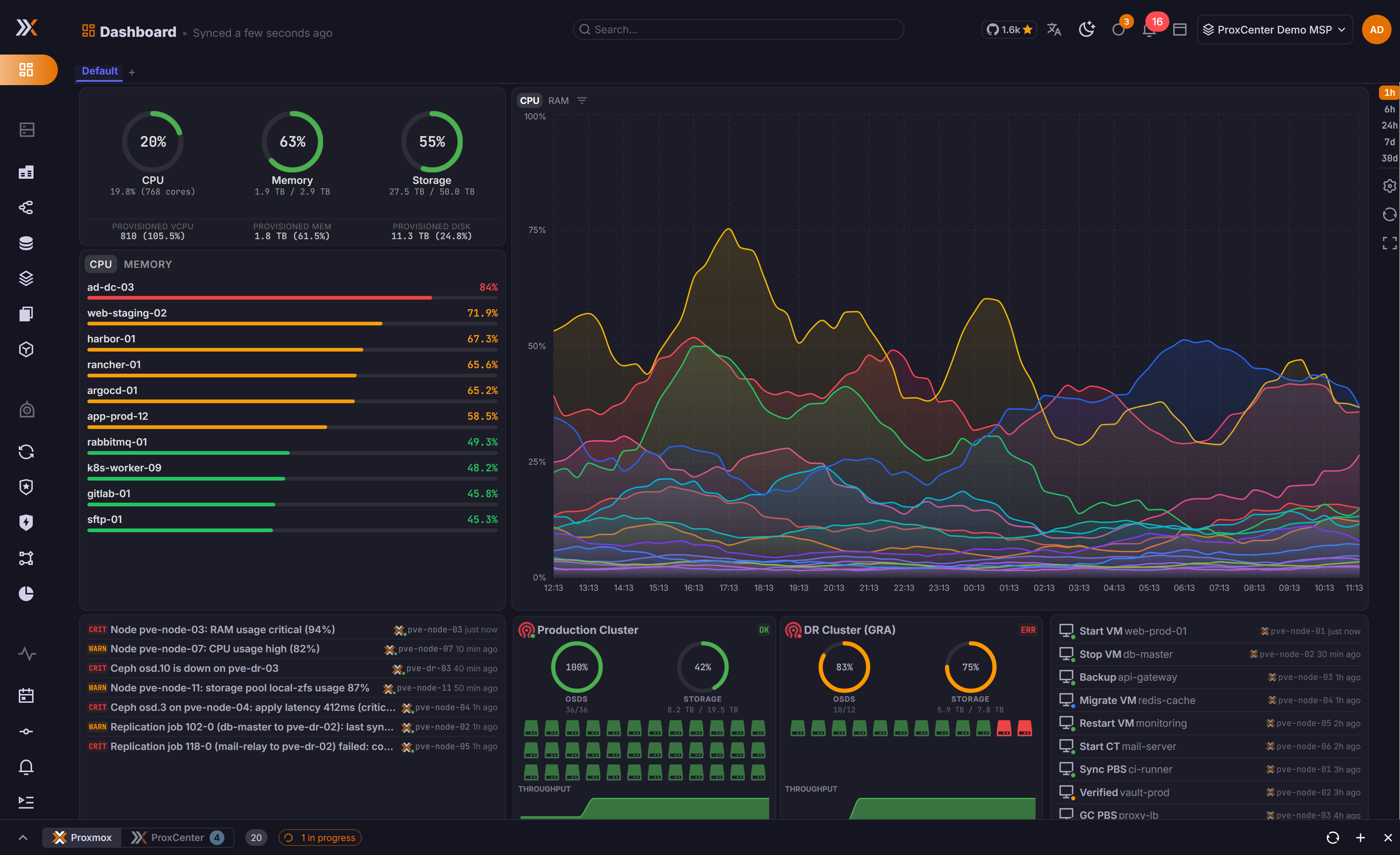Open the DR Cluster (GRA) card title

(x=850, y=630)
